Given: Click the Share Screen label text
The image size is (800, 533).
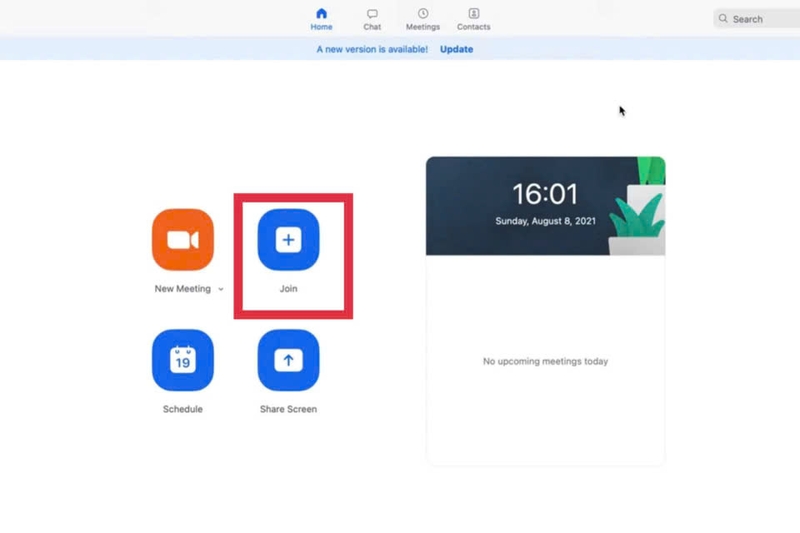Looking at the screenshot, I should 288,409.
